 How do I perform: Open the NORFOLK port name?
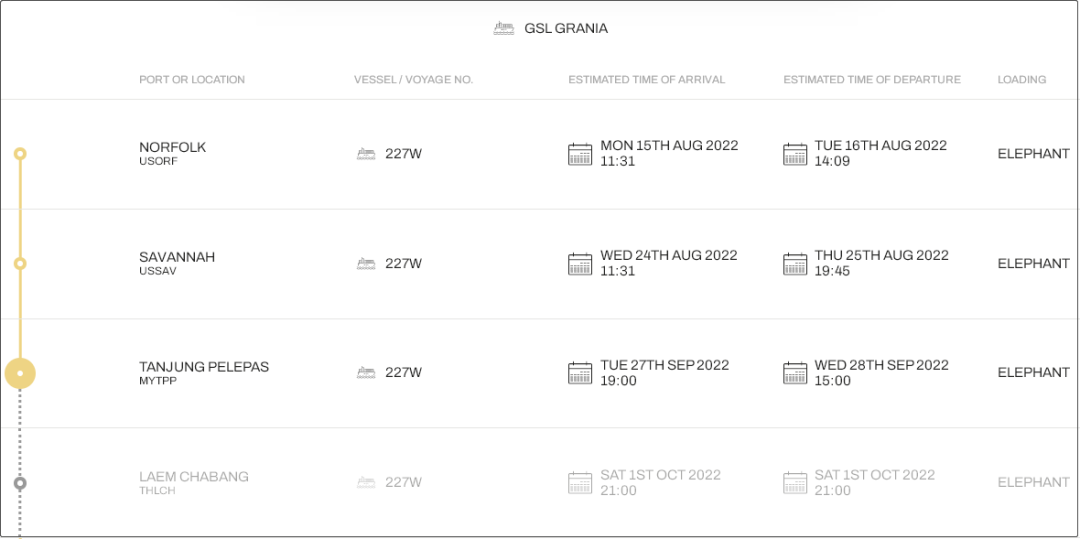coord(173,147)
